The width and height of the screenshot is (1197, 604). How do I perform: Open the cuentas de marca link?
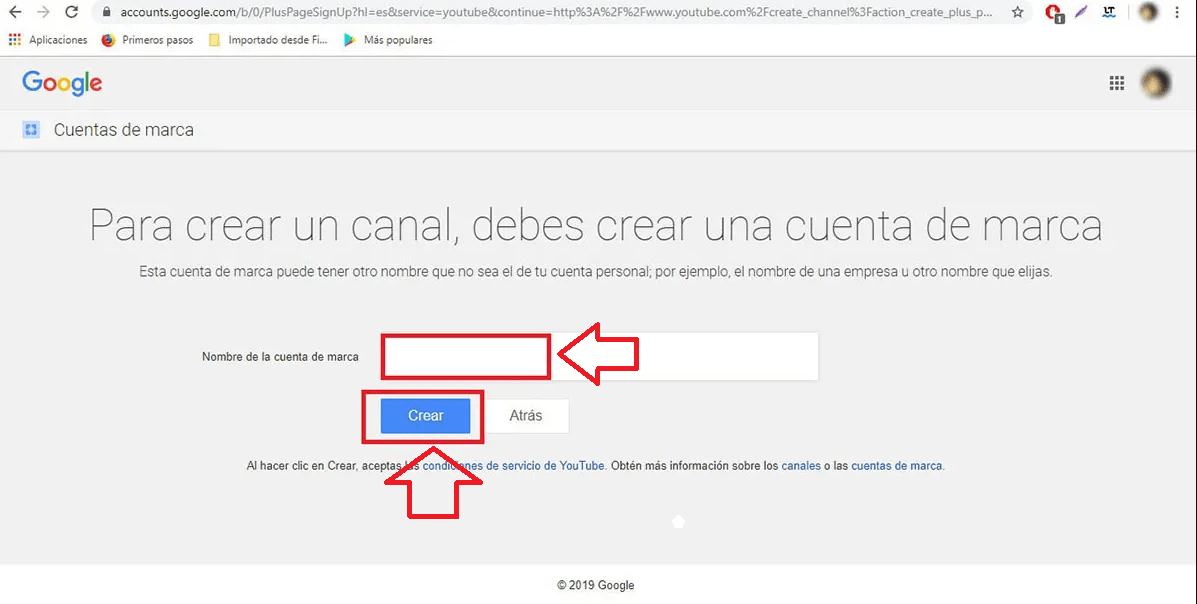896,466
